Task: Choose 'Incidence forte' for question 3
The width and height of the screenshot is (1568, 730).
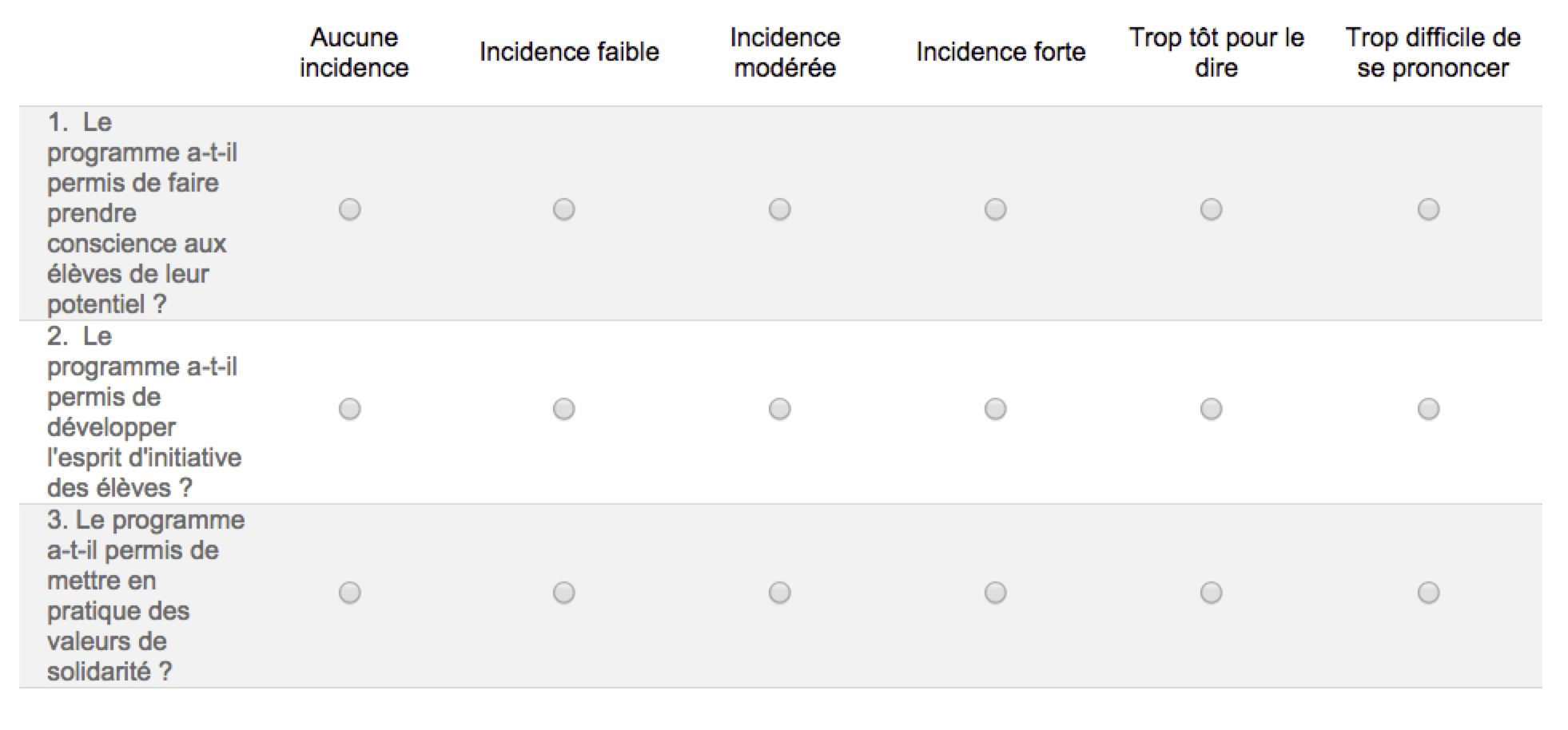Action: [996, 593]
